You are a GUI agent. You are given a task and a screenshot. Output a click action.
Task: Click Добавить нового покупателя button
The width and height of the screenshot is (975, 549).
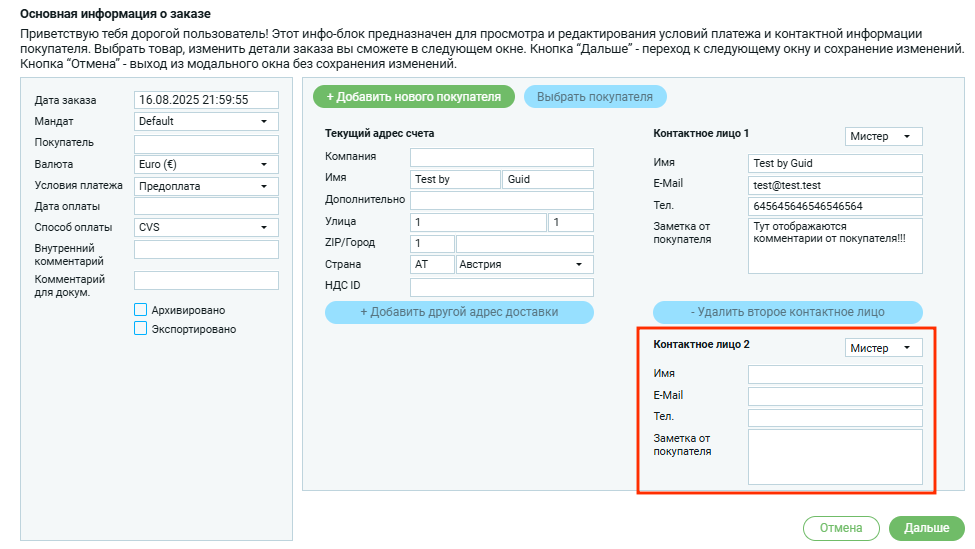point(414,97)
